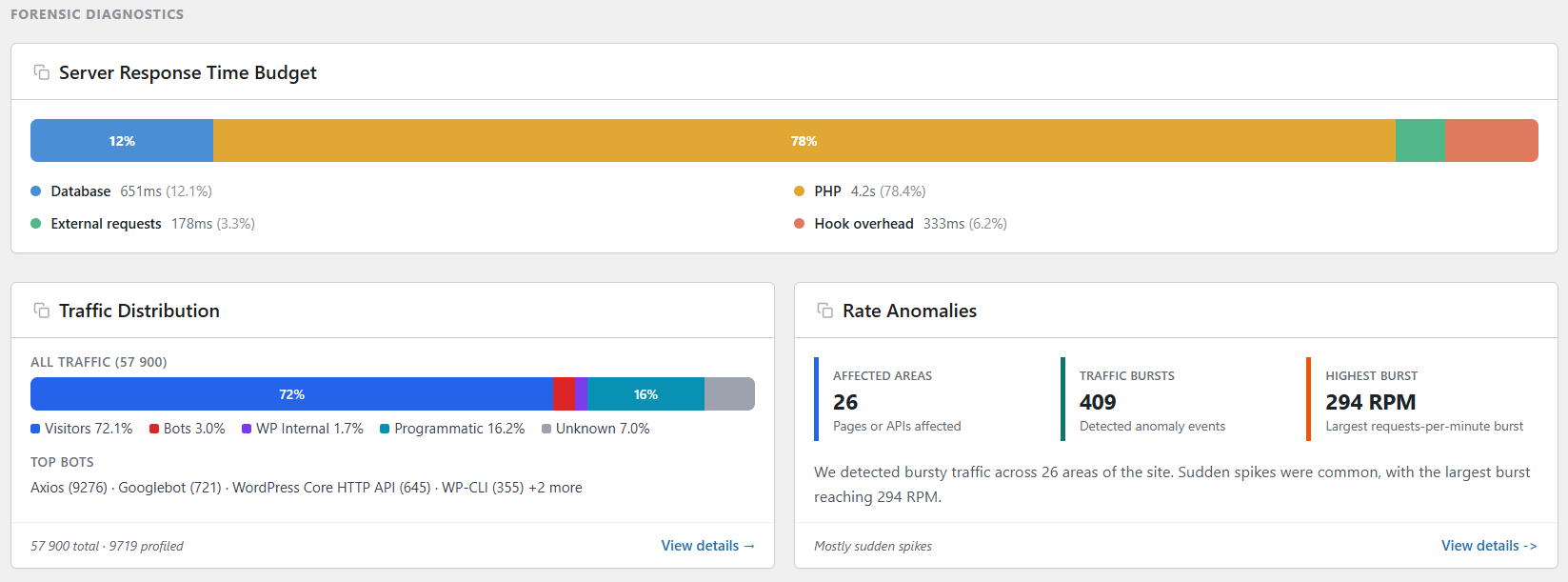This screenshot has height=582, width=1568.
Task: Click the Visitors 72% traffic segment
Action: tap(292, 394)
